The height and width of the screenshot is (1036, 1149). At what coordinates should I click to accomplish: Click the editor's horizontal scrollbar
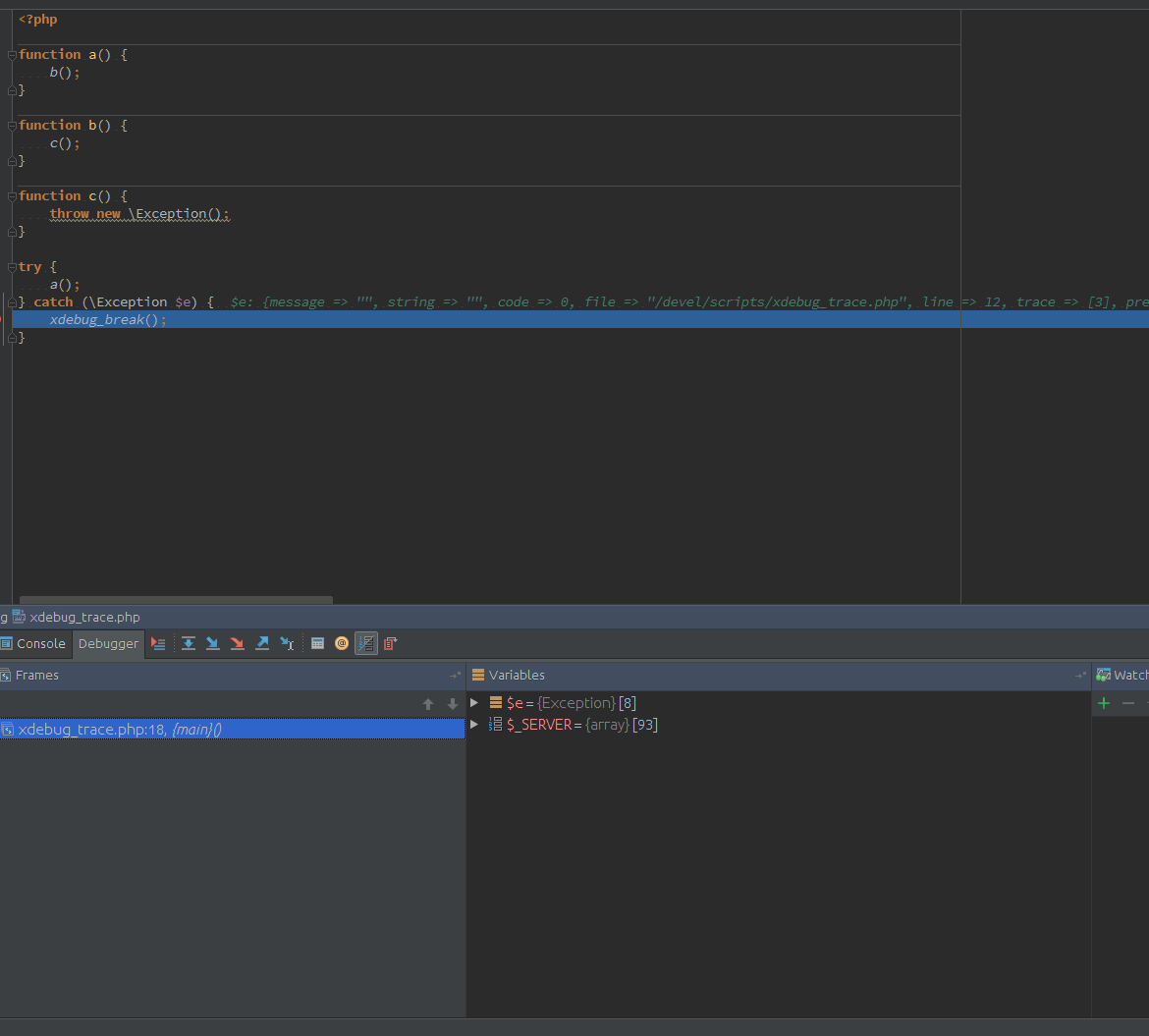click(177, 600)
